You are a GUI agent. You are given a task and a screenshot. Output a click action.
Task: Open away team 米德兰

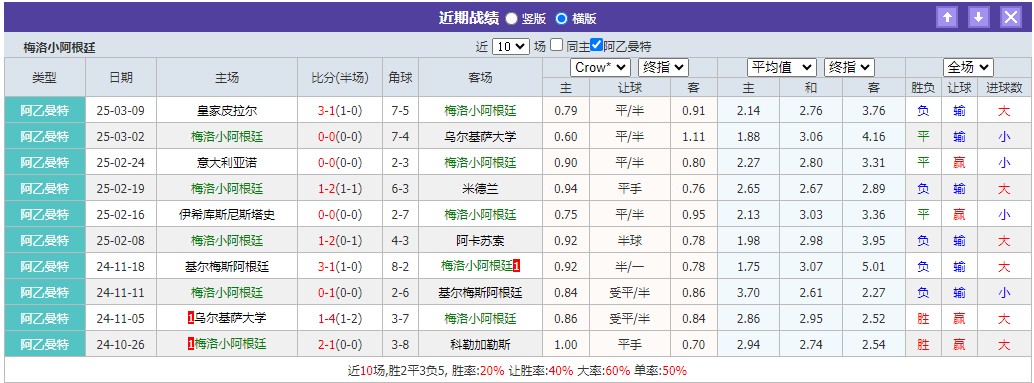pos(480,189)
